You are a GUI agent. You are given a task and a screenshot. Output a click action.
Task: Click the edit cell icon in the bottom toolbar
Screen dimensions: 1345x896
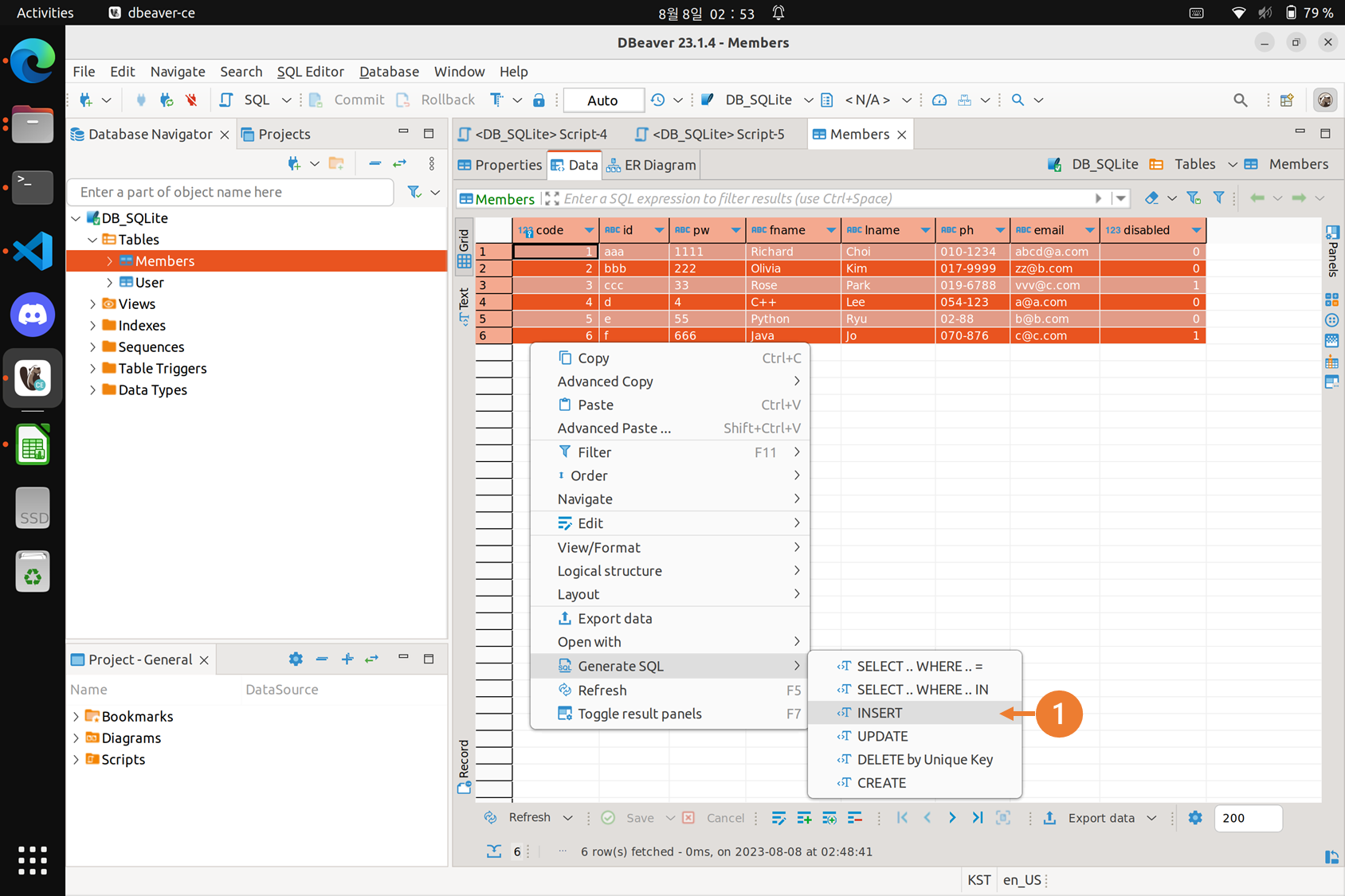(x=778, y=818)
